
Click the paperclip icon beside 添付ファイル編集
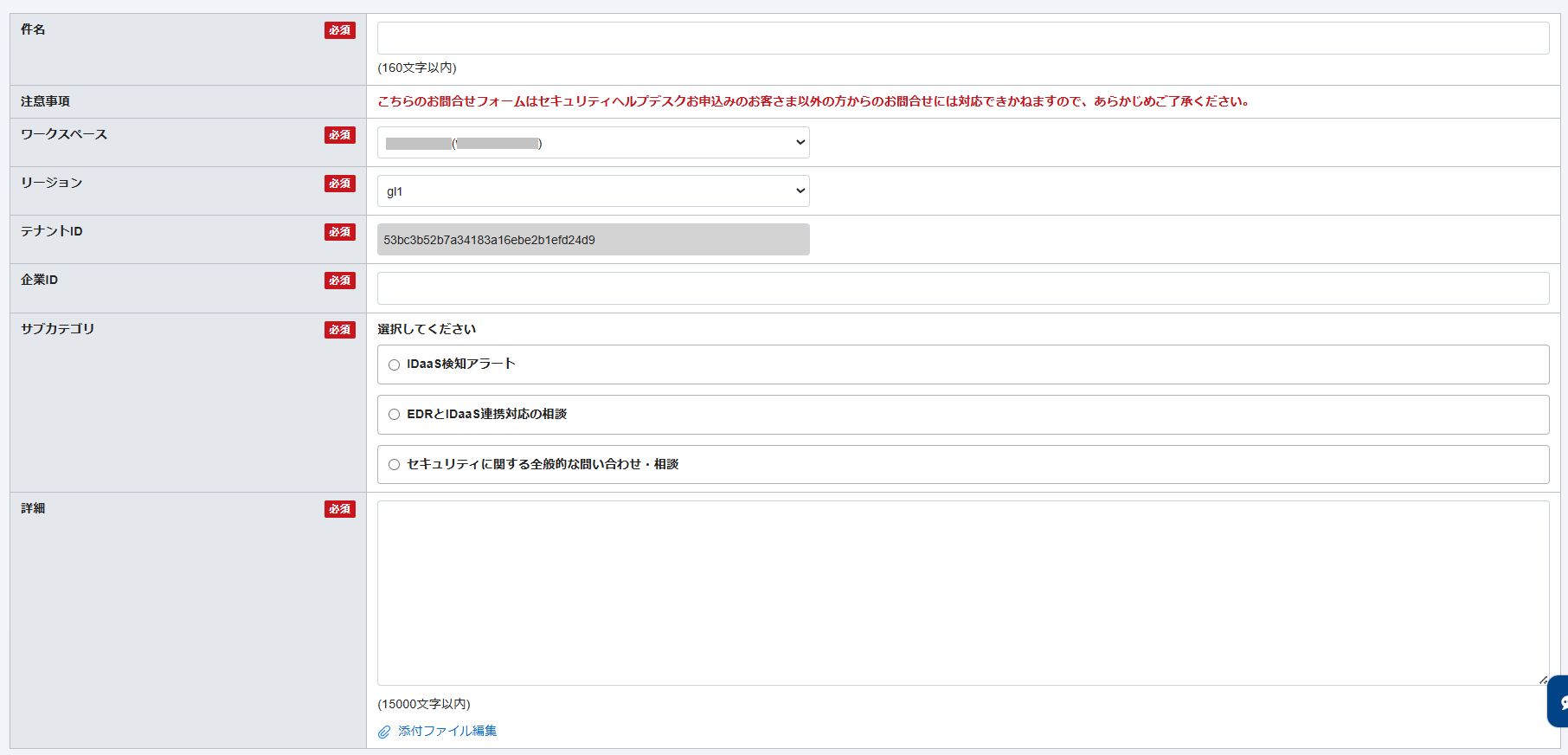tap(384, 732)
